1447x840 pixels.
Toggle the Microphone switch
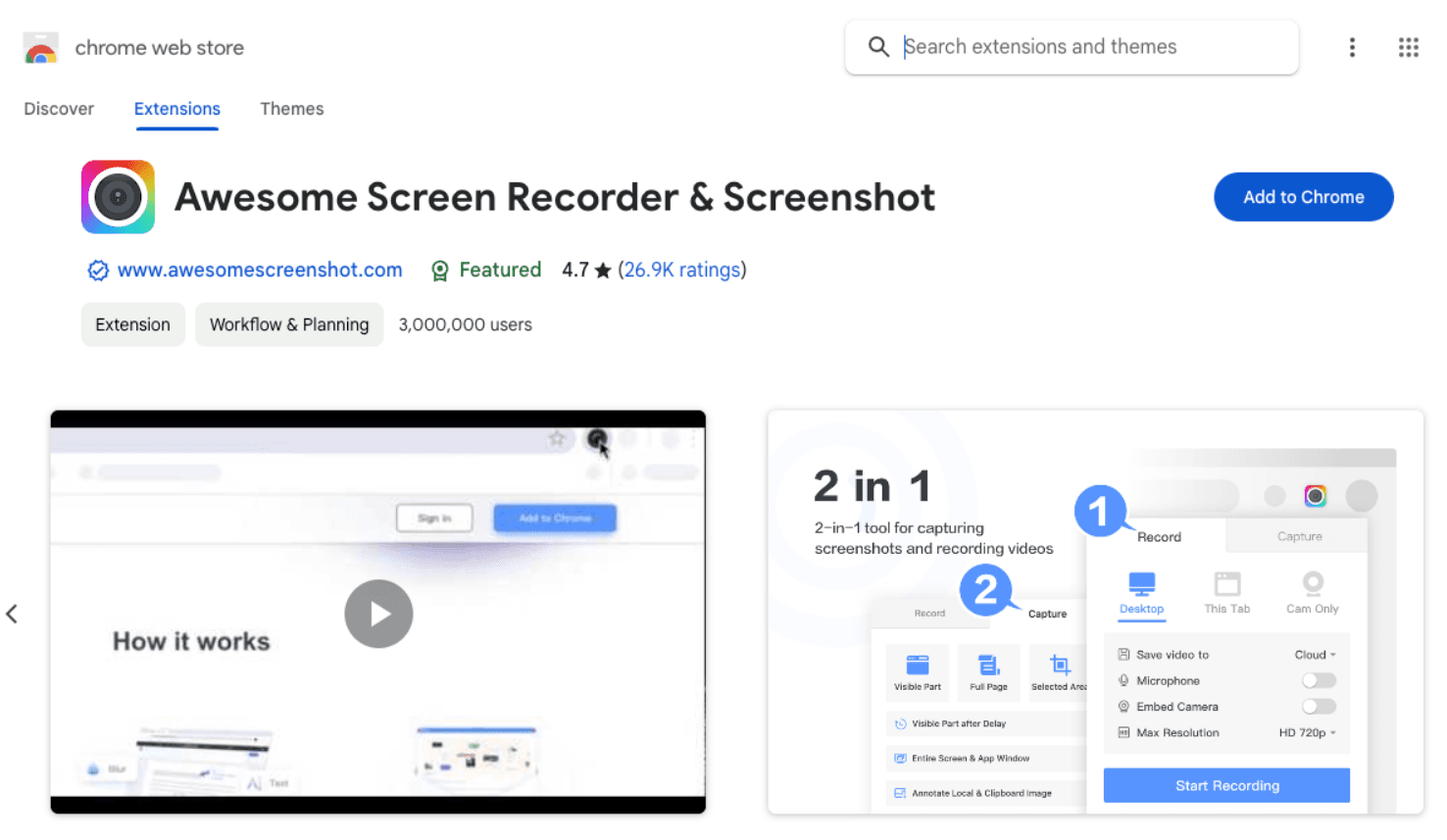(1318, 680)
